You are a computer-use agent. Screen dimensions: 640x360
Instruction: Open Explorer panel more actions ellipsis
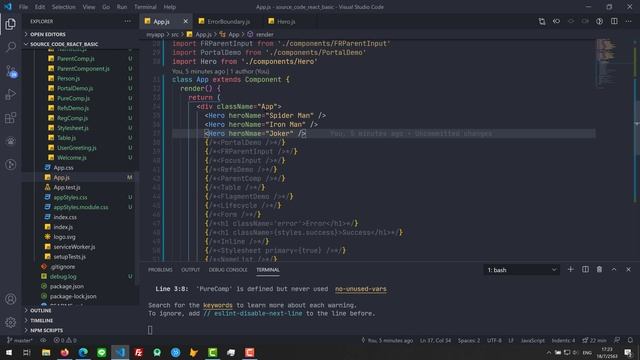[128, 21]
